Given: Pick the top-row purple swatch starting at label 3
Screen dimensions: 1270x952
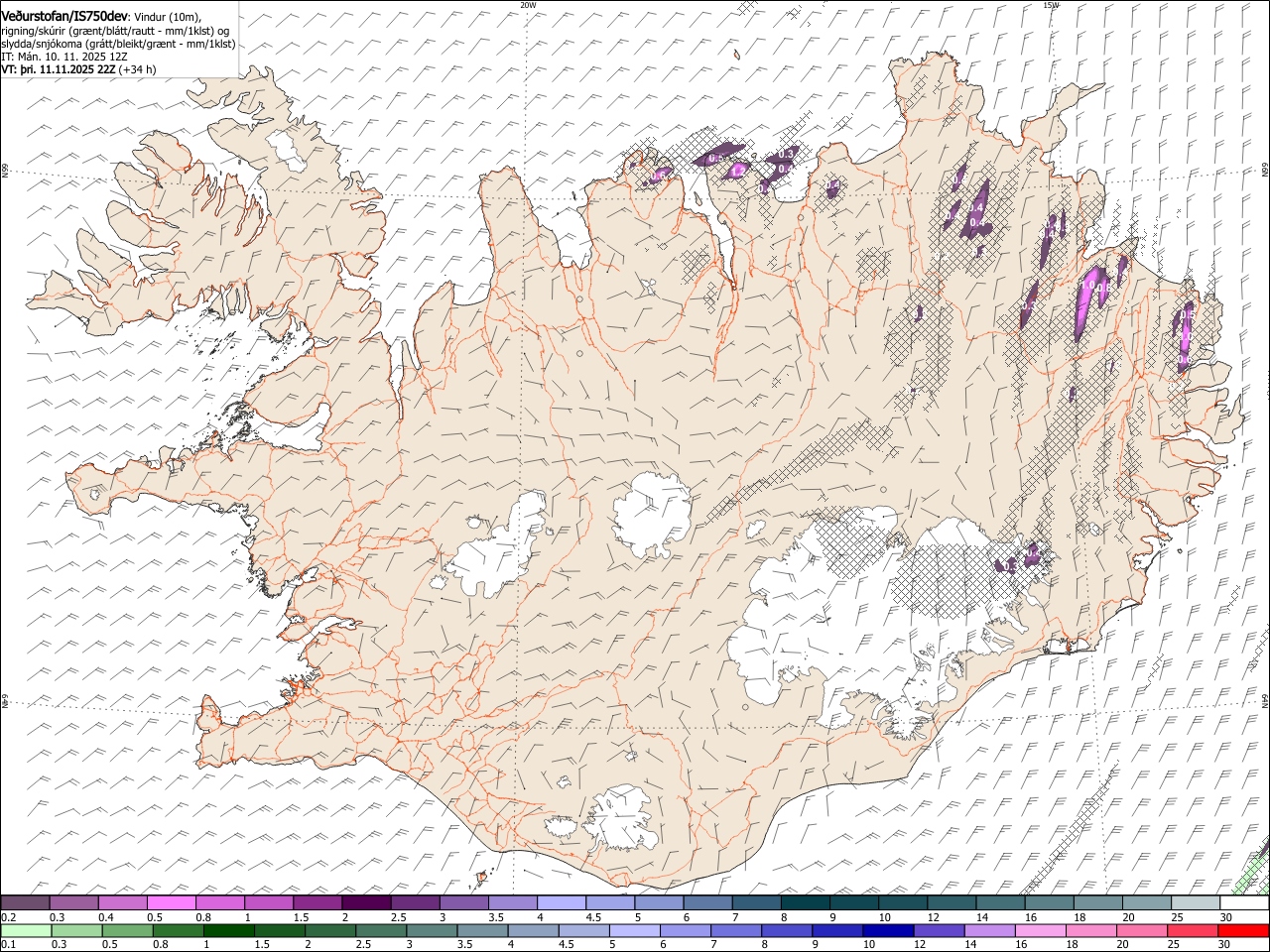Looking at the screenshot, I should (x=464, y=903).
